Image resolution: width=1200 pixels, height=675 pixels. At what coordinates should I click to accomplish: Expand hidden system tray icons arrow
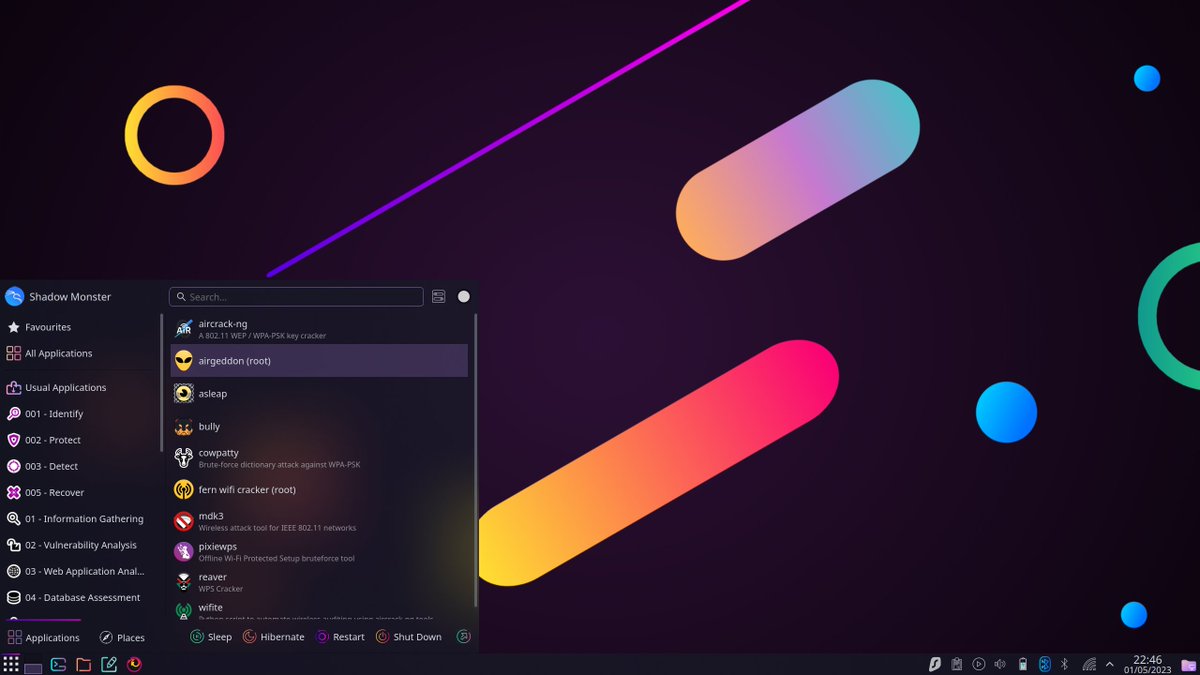coord(1109,664)
